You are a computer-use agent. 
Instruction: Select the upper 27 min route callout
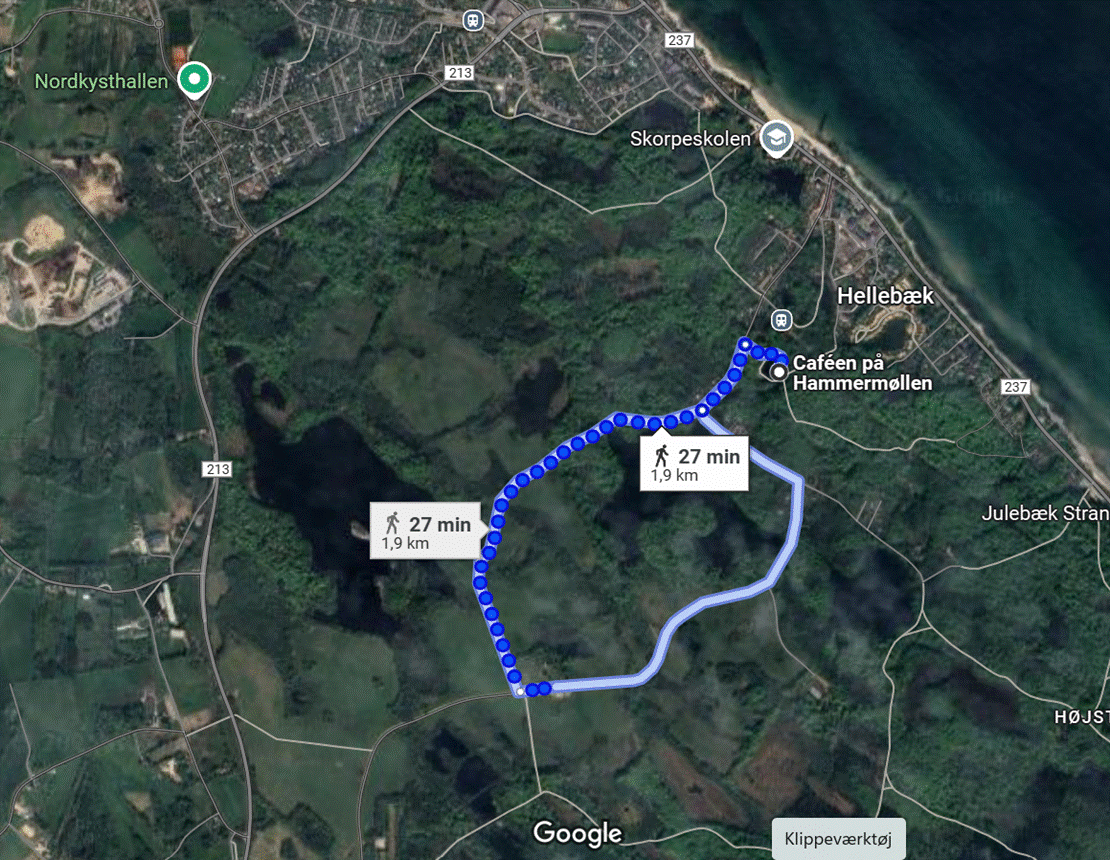tap(694, 464)
